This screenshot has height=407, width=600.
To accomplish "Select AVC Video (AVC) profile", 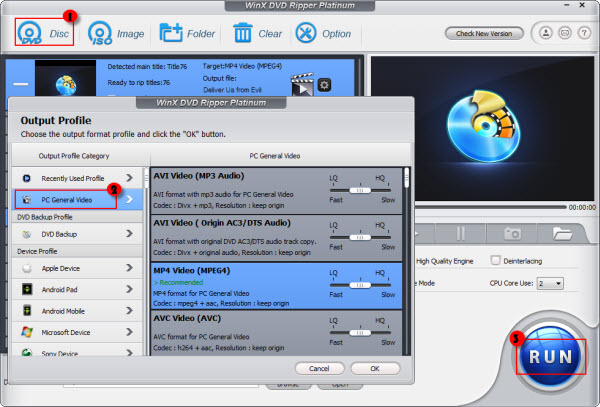I will point(276,333).
